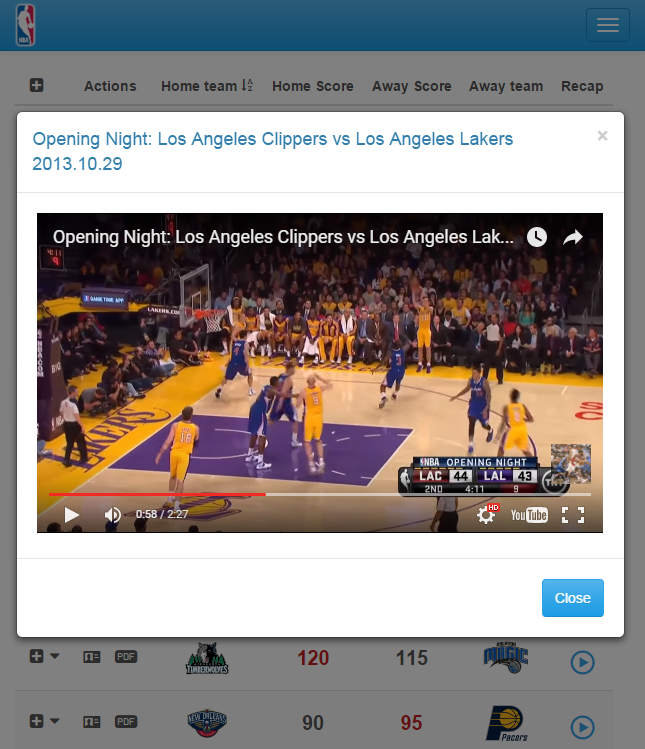645x749 pixels.
Task: Open video quality settings gear
Action: pyautogui.click(x=487, y=515)
